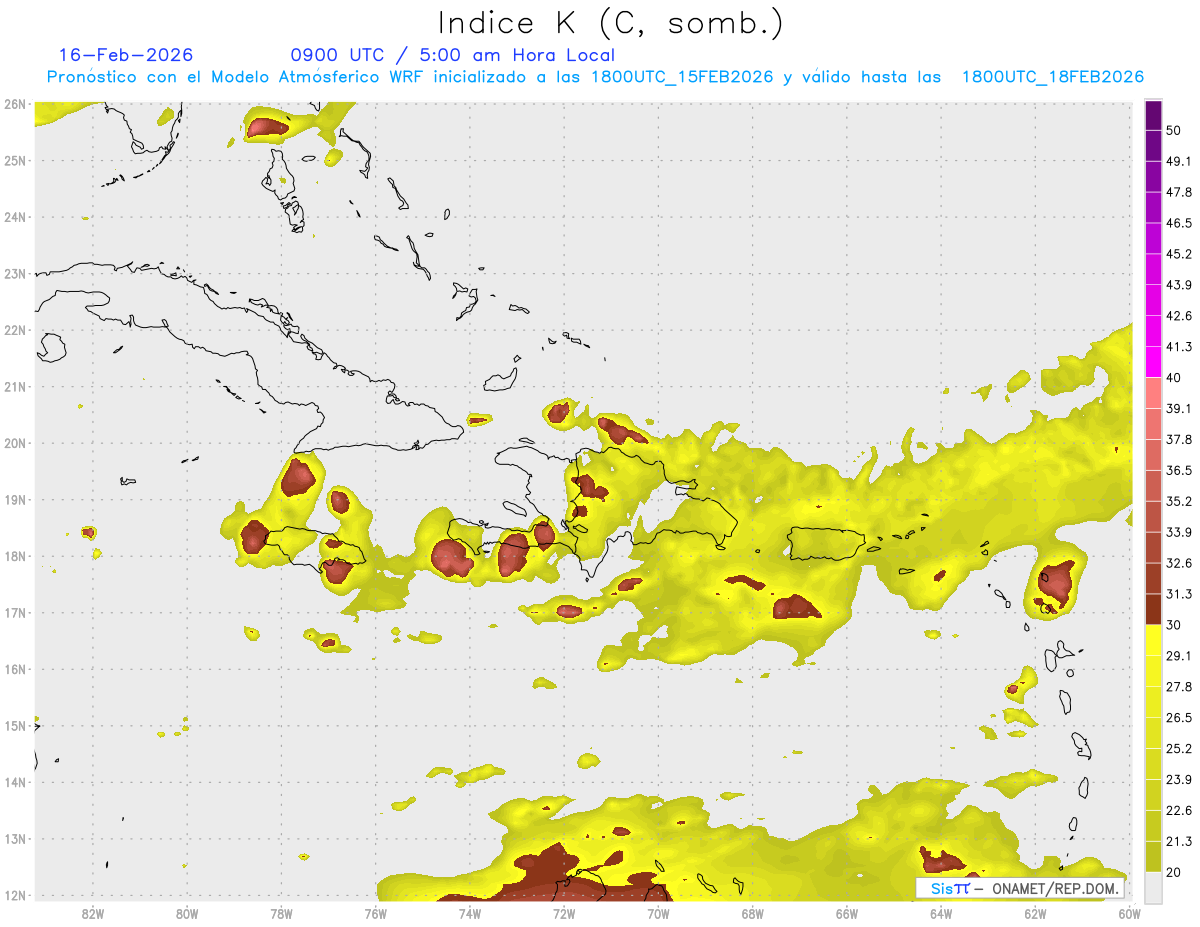This screenshot has width=1200, height=927.
Task: Click the "68W" longitude label
Action: [x=753, y=913]
